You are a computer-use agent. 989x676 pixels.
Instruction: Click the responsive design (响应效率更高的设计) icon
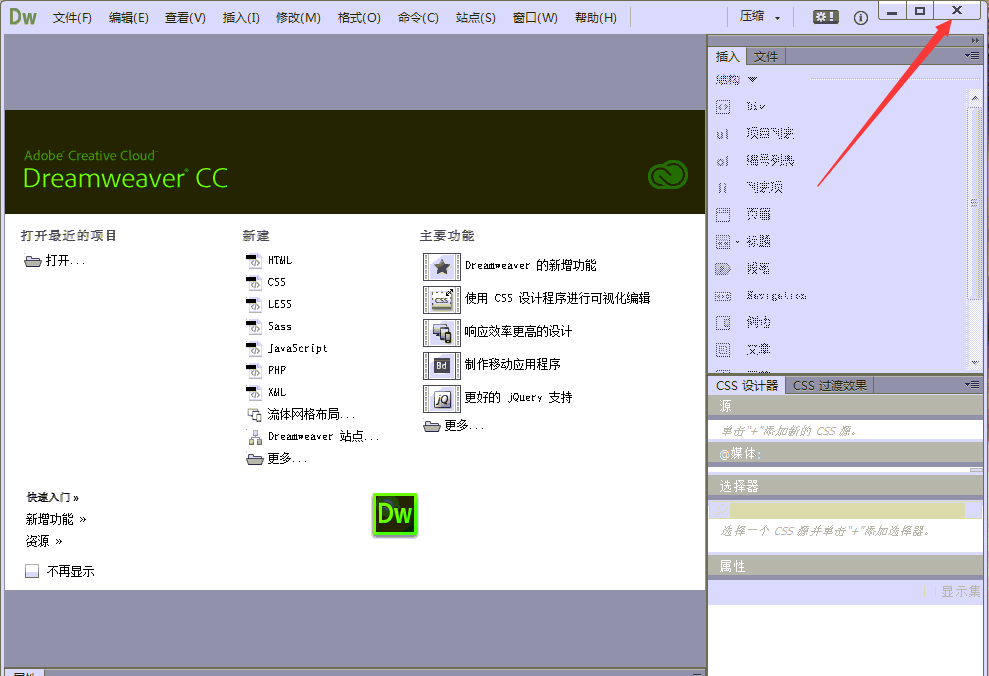click(x=442, y=332)
